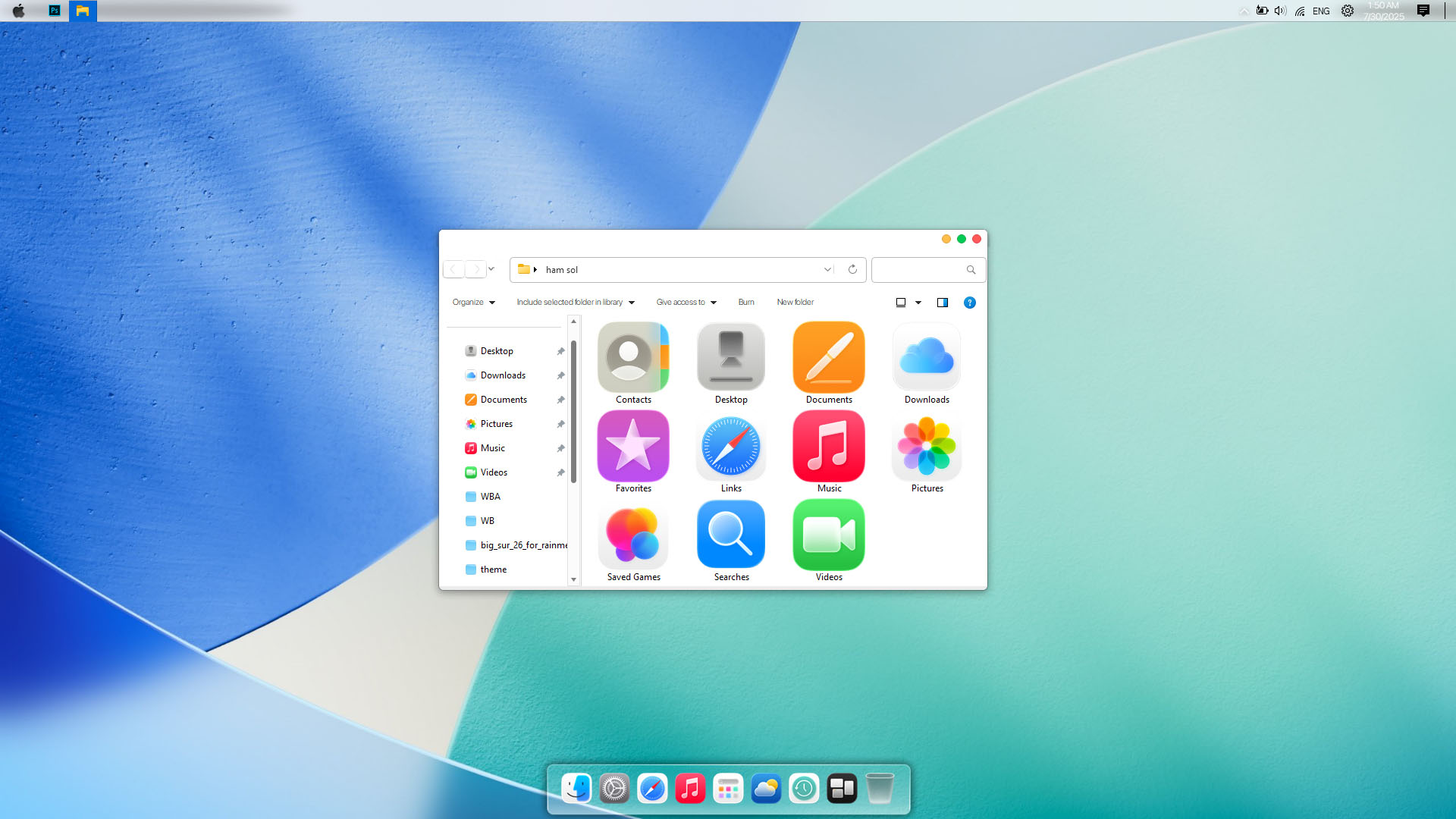Screen dimensions: 1456x819
Task: Open Include selected folder in library menu
Action: [x=575, y=302]
